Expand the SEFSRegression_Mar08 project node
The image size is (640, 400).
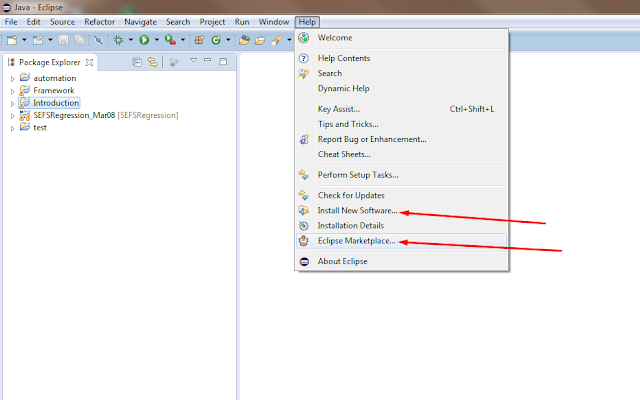pos(13,116)
